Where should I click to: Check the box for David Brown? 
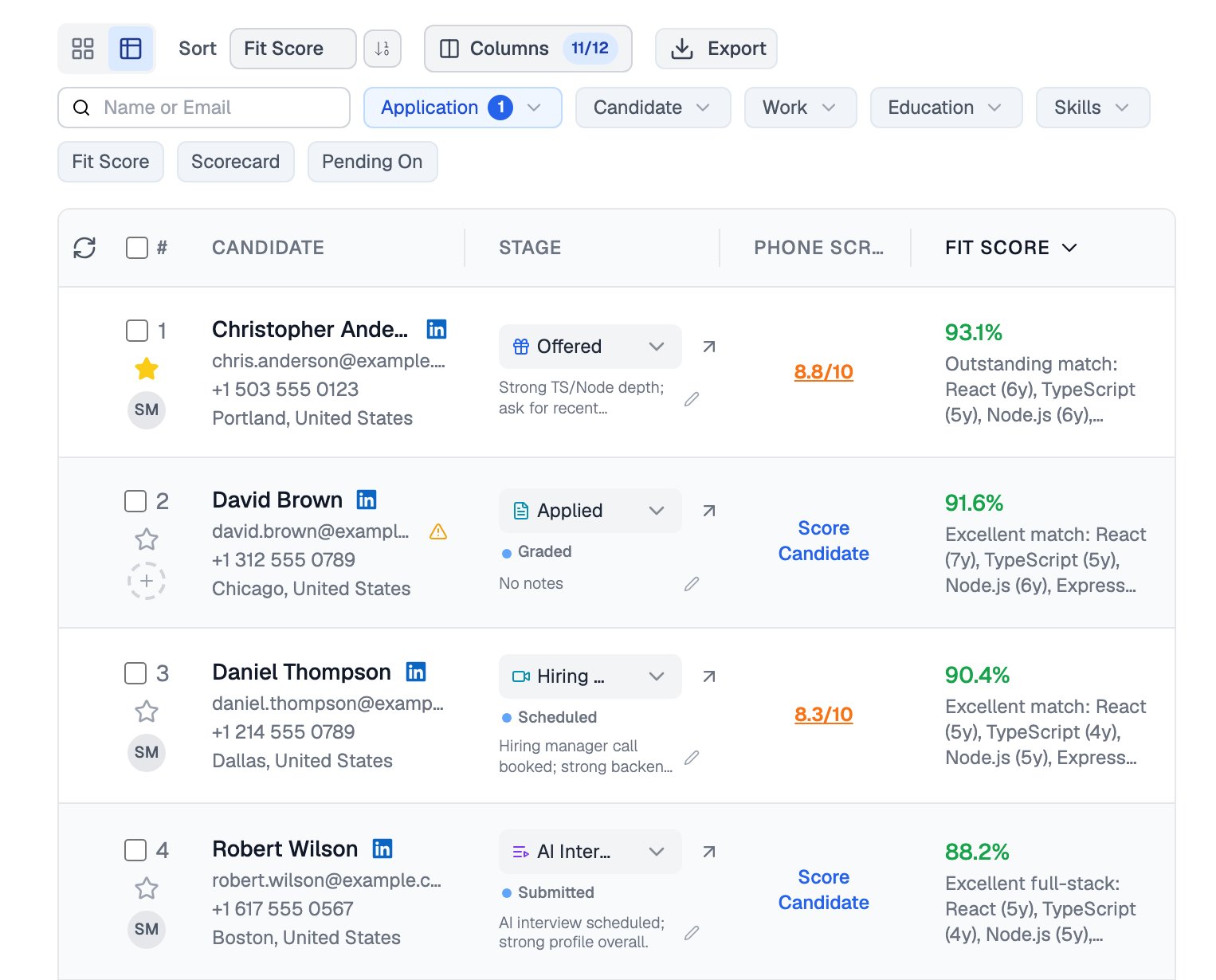click(135, 501)
